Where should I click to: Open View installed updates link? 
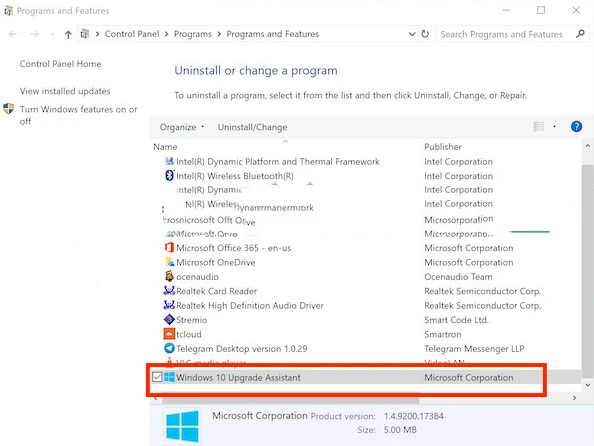pos(65,91)
